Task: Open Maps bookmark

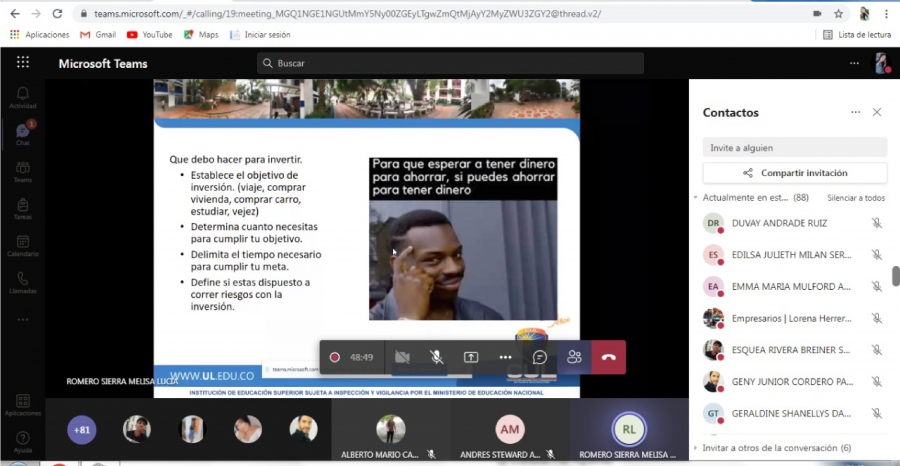Action: tap(201, 34)
